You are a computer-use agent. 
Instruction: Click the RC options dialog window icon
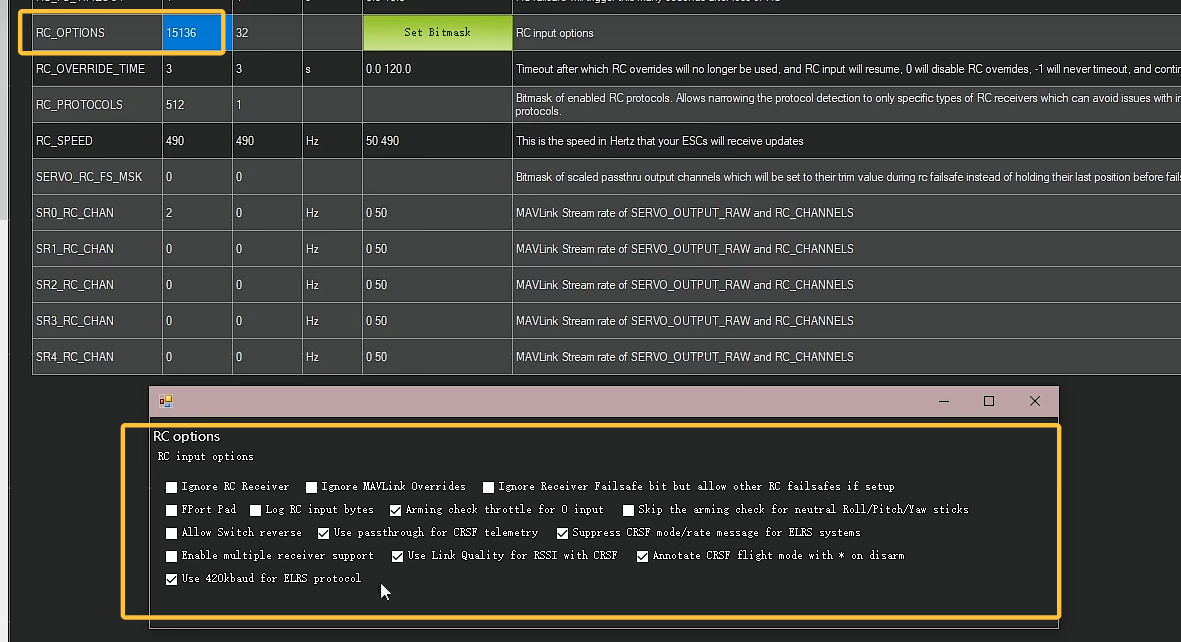pyautogui.click(x=166, y=401)
